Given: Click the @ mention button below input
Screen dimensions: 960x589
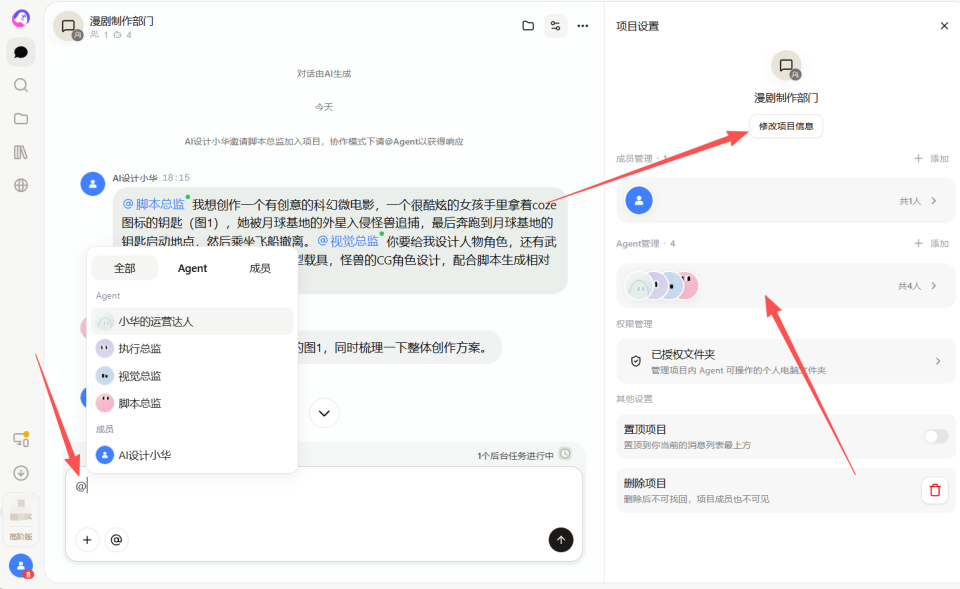Looking at the screenshot, I should [x=116, y=539].
